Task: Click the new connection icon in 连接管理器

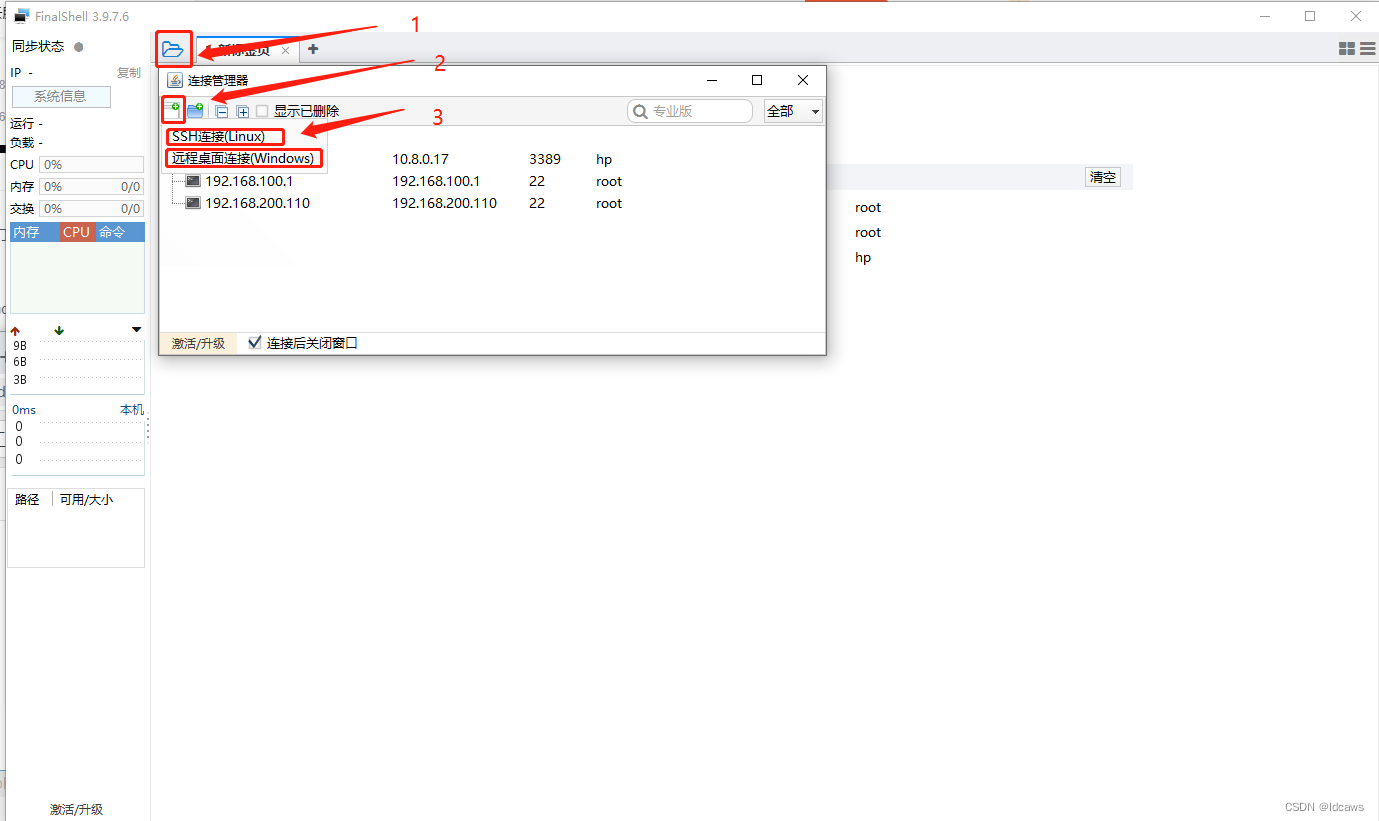Action: [173, 110]
